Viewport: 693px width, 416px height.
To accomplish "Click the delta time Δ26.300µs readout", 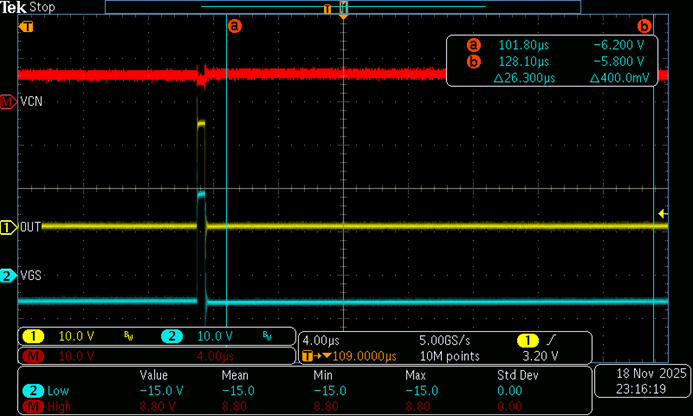I will (x=524, y=78).
